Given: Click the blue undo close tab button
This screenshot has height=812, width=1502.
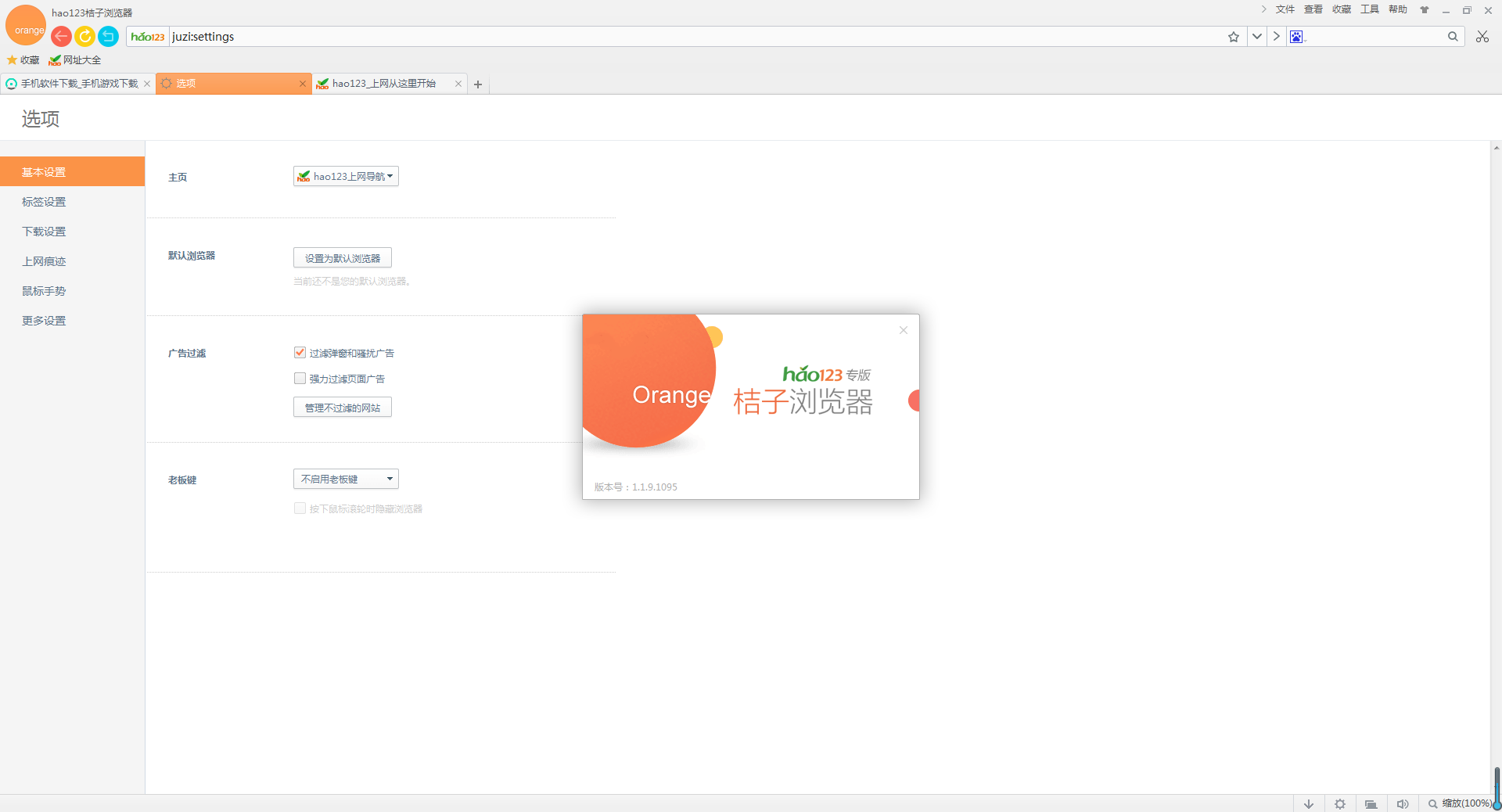Looking at the screenshot, I should pos(109,36).
